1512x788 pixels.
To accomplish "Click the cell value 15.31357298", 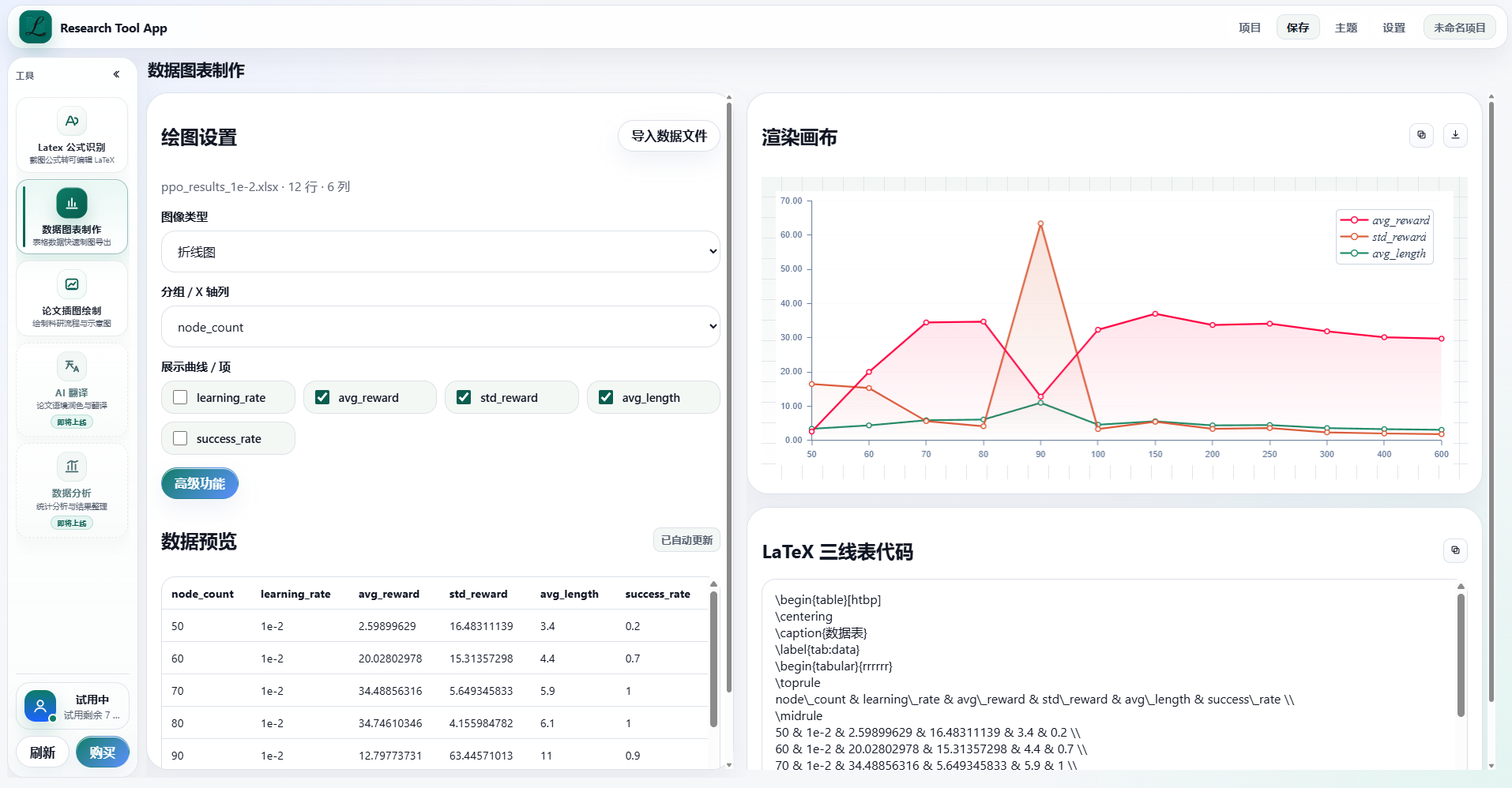I will coord(481,659).
